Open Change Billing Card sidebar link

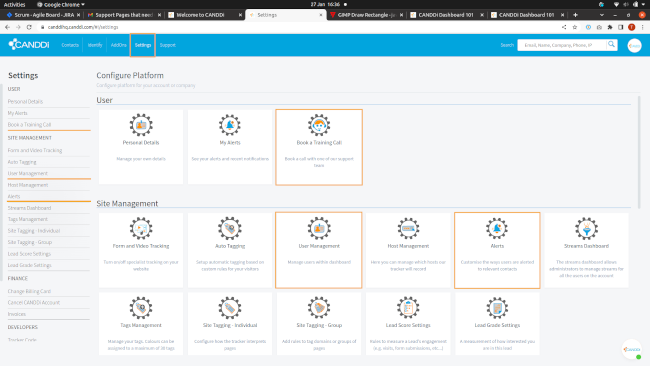pos(29,291)
